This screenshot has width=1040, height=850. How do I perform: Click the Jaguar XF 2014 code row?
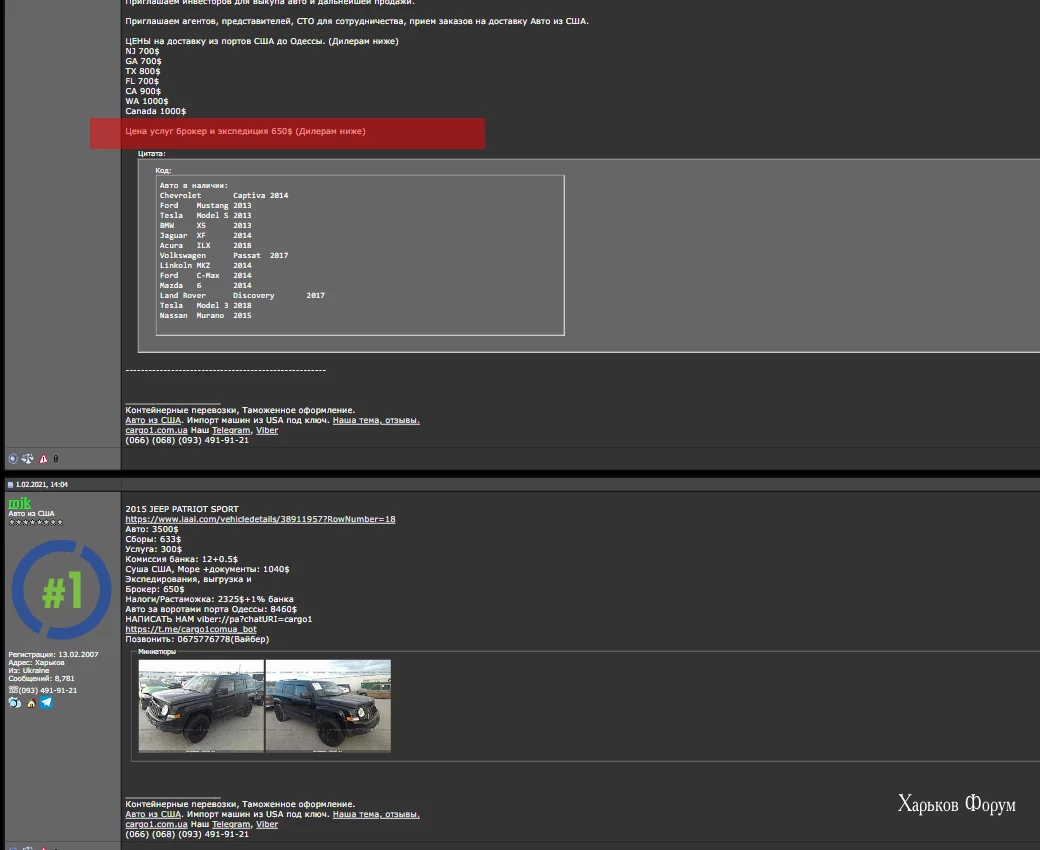pos(206,235)
